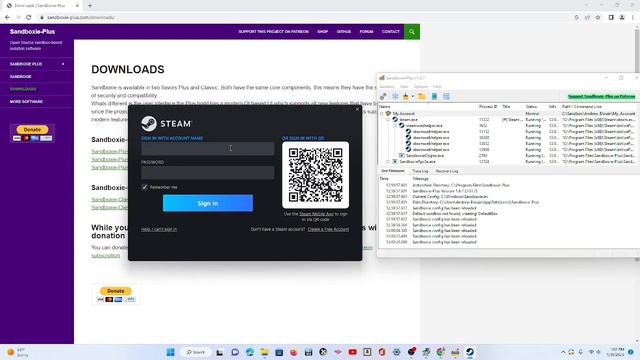
Task: Click the Steam Mobile App link
Action: point(316,214)
